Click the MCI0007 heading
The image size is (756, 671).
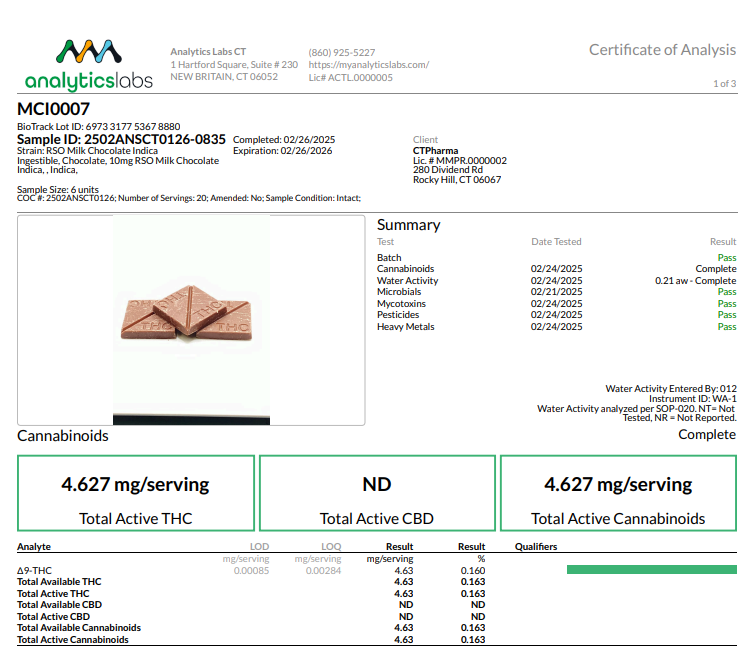point(53,109)
